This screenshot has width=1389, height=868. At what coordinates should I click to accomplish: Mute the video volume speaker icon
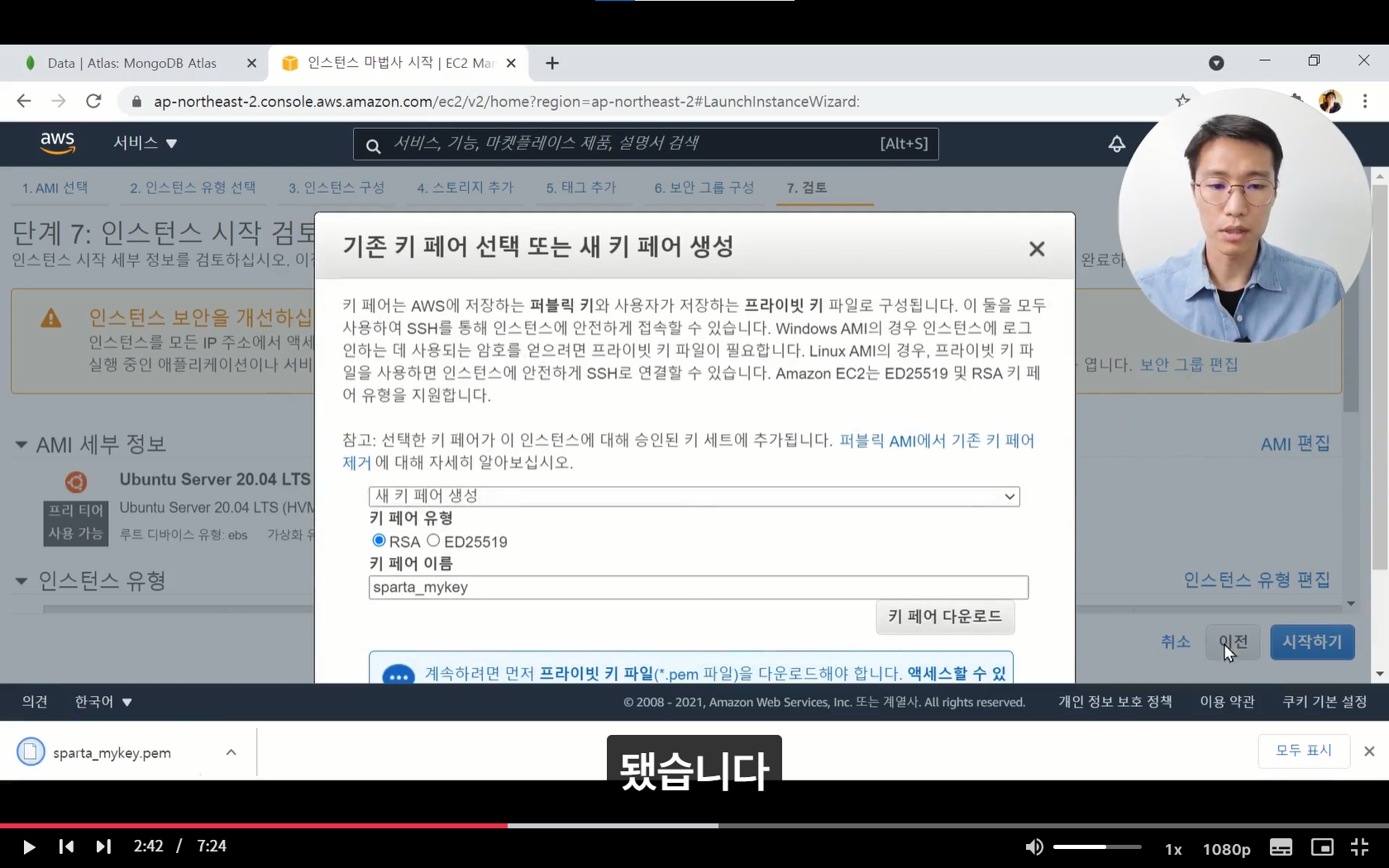pyautogui.click(x=1034, y=847)
